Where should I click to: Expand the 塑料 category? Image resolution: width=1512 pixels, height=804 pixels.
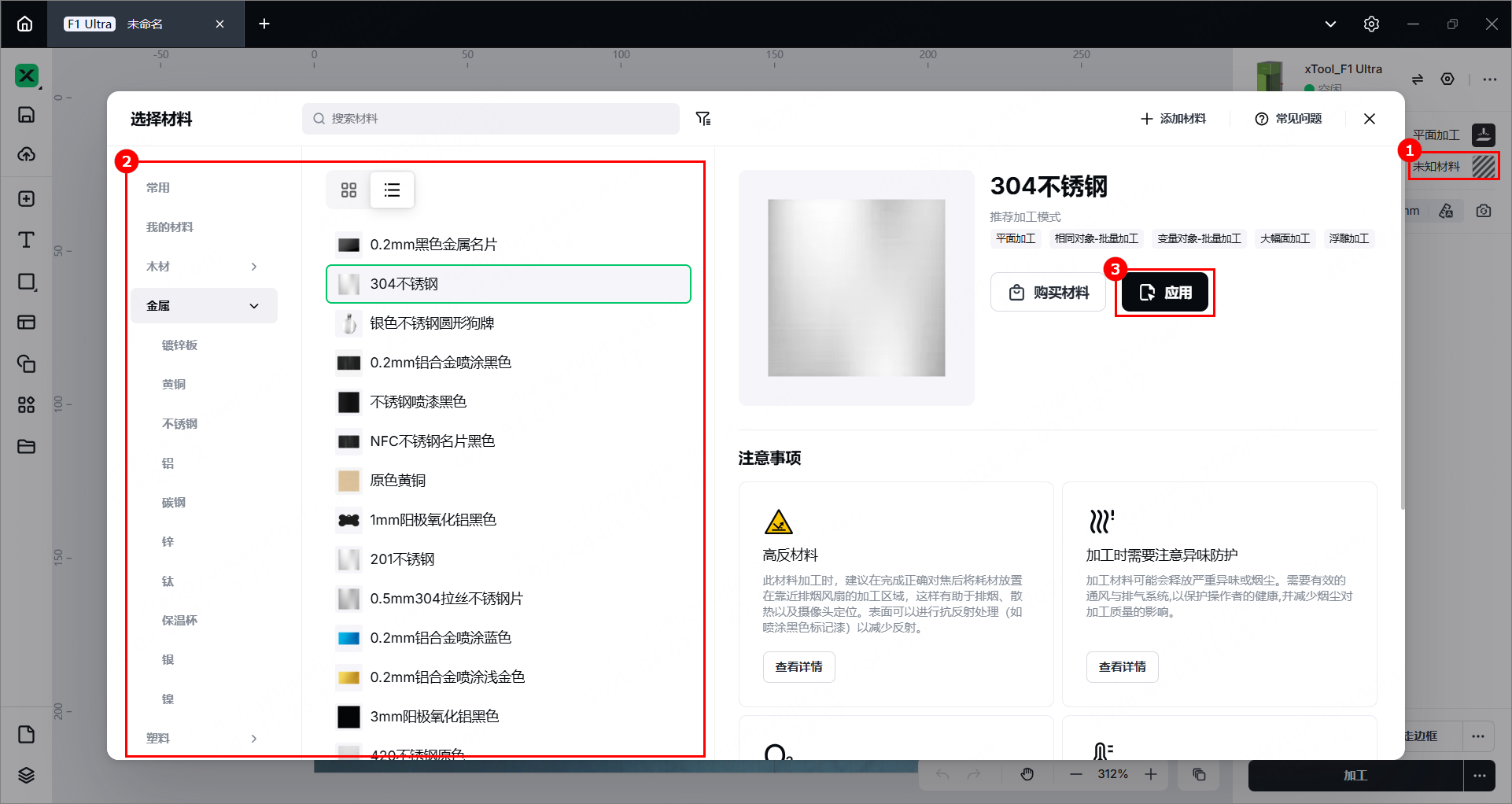point(204,739)
